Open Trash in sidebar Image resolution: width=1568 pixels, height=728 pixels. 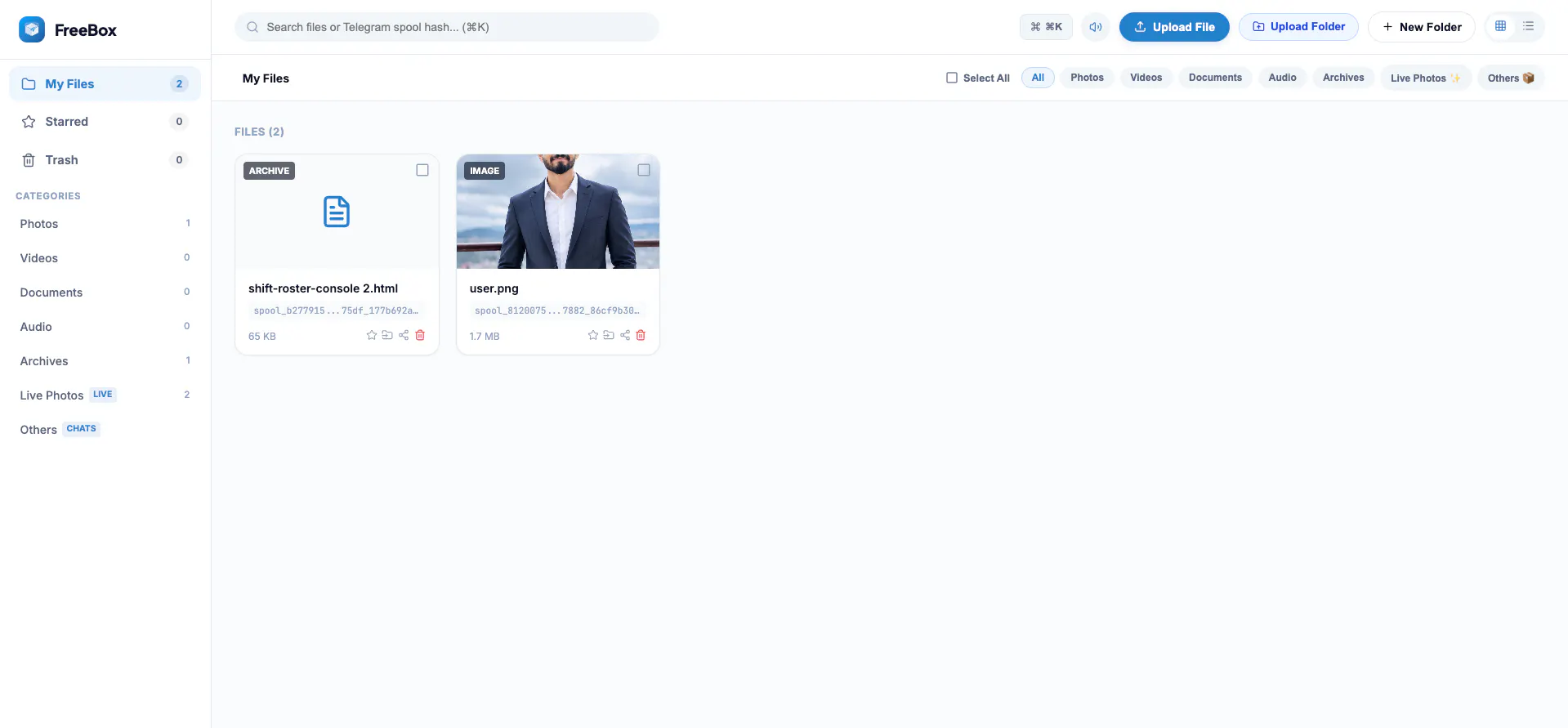point(105,160)
